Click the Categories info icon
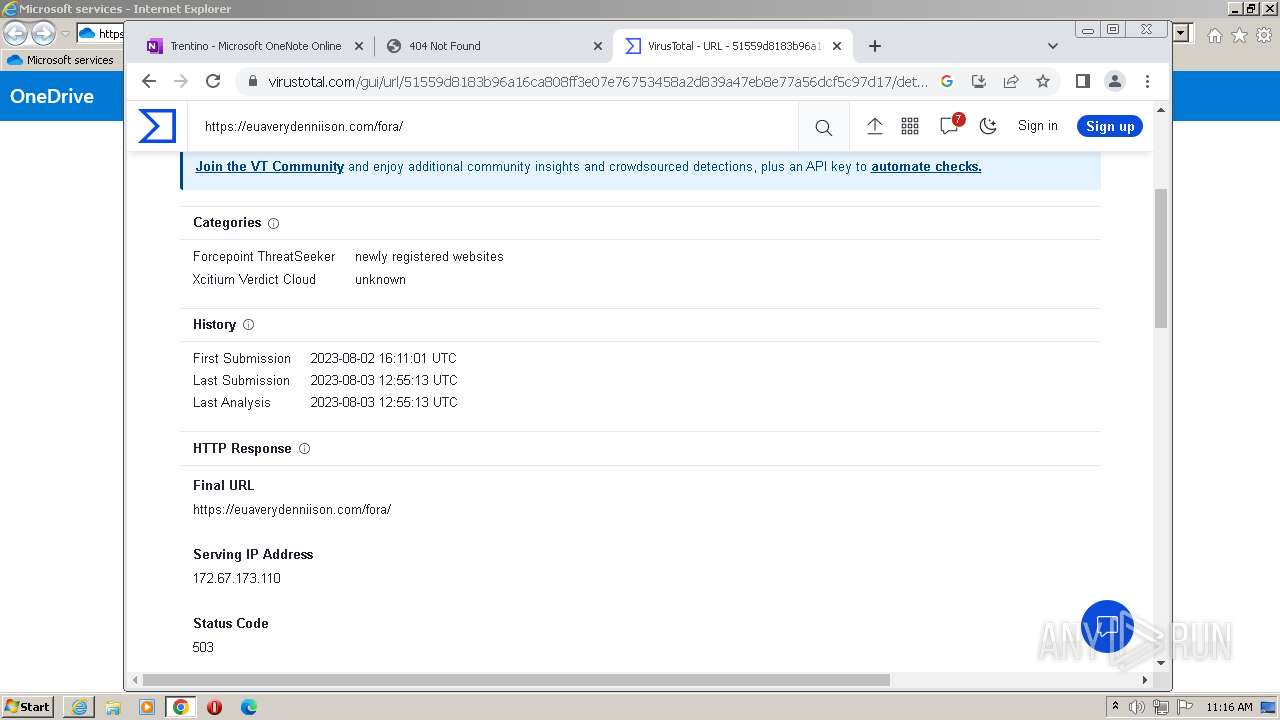Image resolution: width=1280 pixels, height=720 pixels. point(273,224)
